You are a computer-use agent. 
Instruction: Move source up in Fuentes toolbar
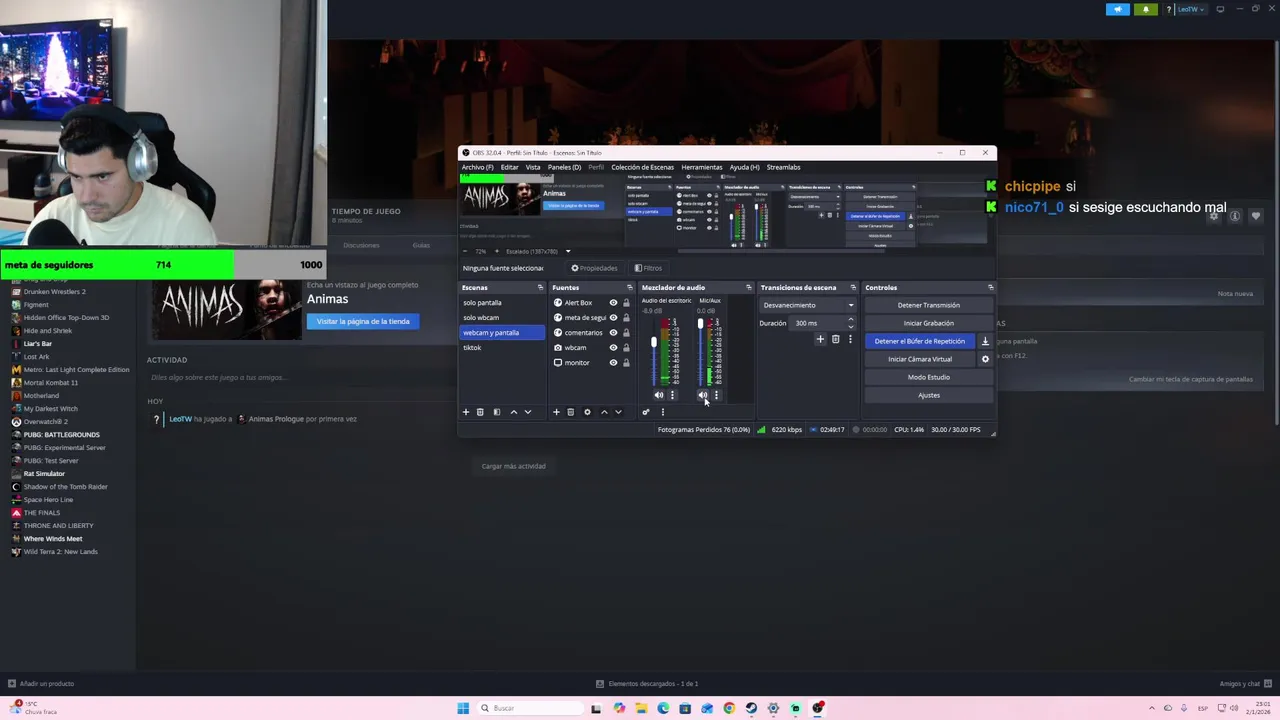point(604,412)
